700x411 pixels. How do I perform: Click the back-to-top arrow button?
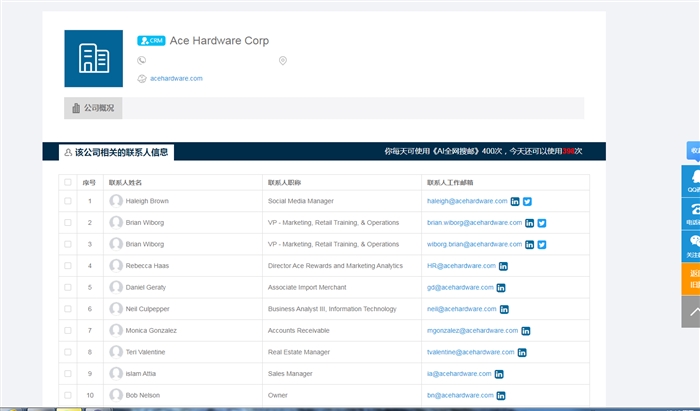(x=691, y=312)
